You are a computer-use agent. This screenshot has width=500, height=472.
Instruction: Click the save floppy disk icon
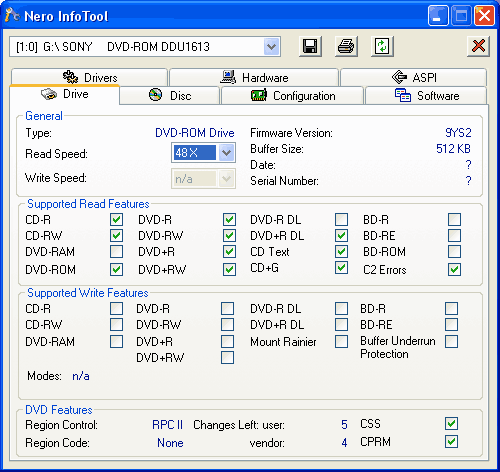pos(310,46)
